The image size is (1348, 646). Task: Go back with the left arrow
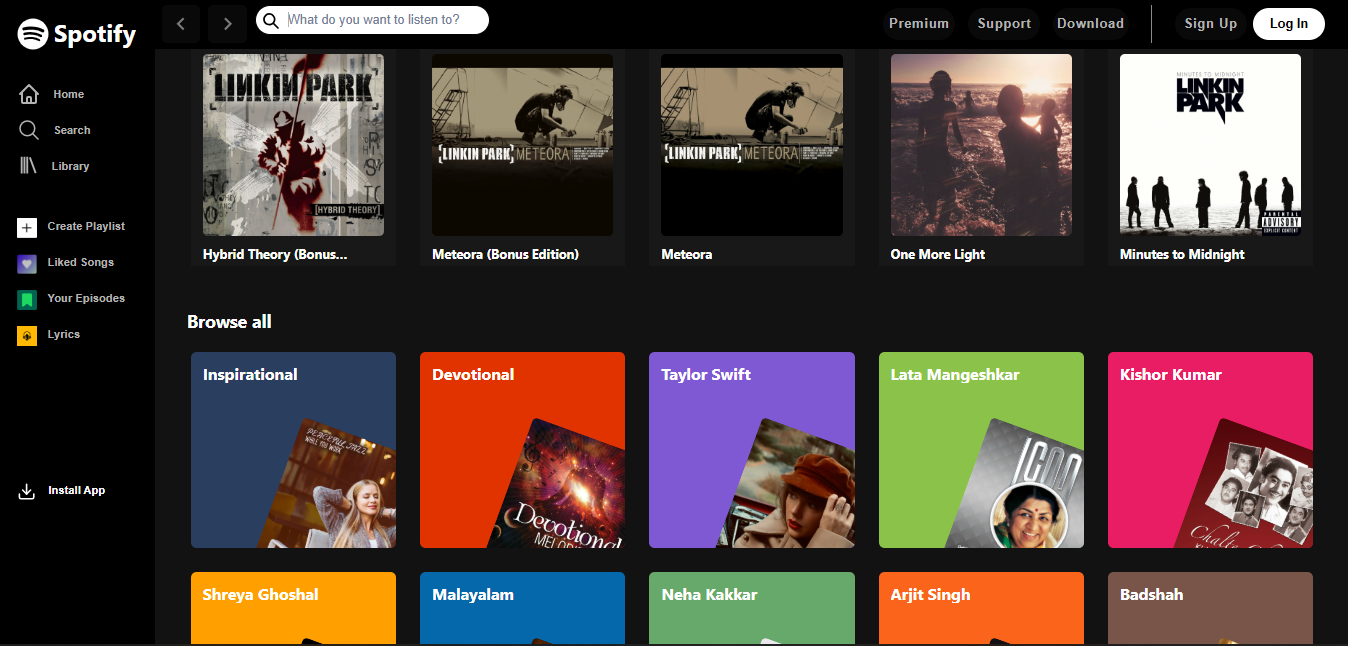(x=180, y=23)
